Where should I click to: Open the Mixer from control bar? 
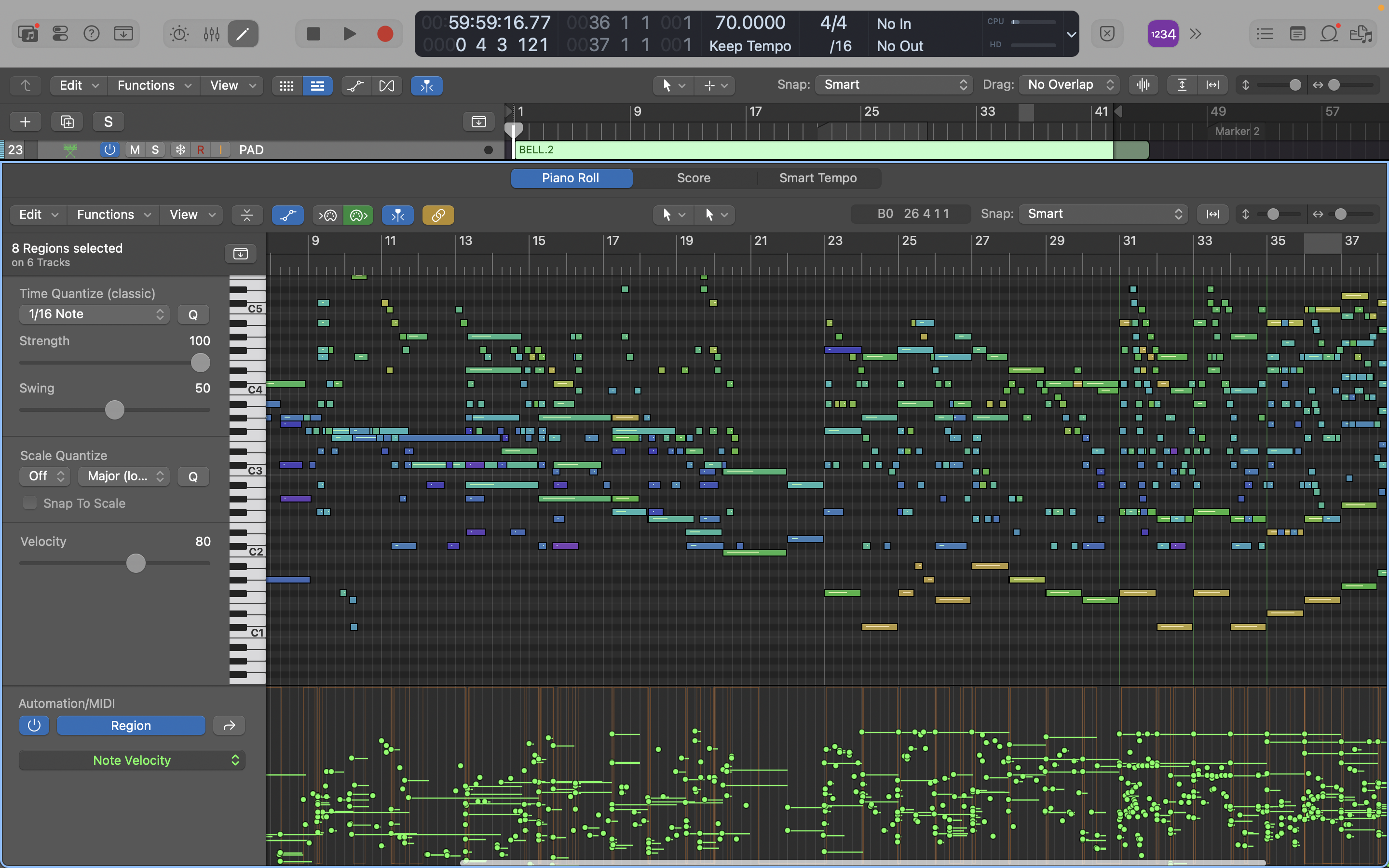(211, 34)
